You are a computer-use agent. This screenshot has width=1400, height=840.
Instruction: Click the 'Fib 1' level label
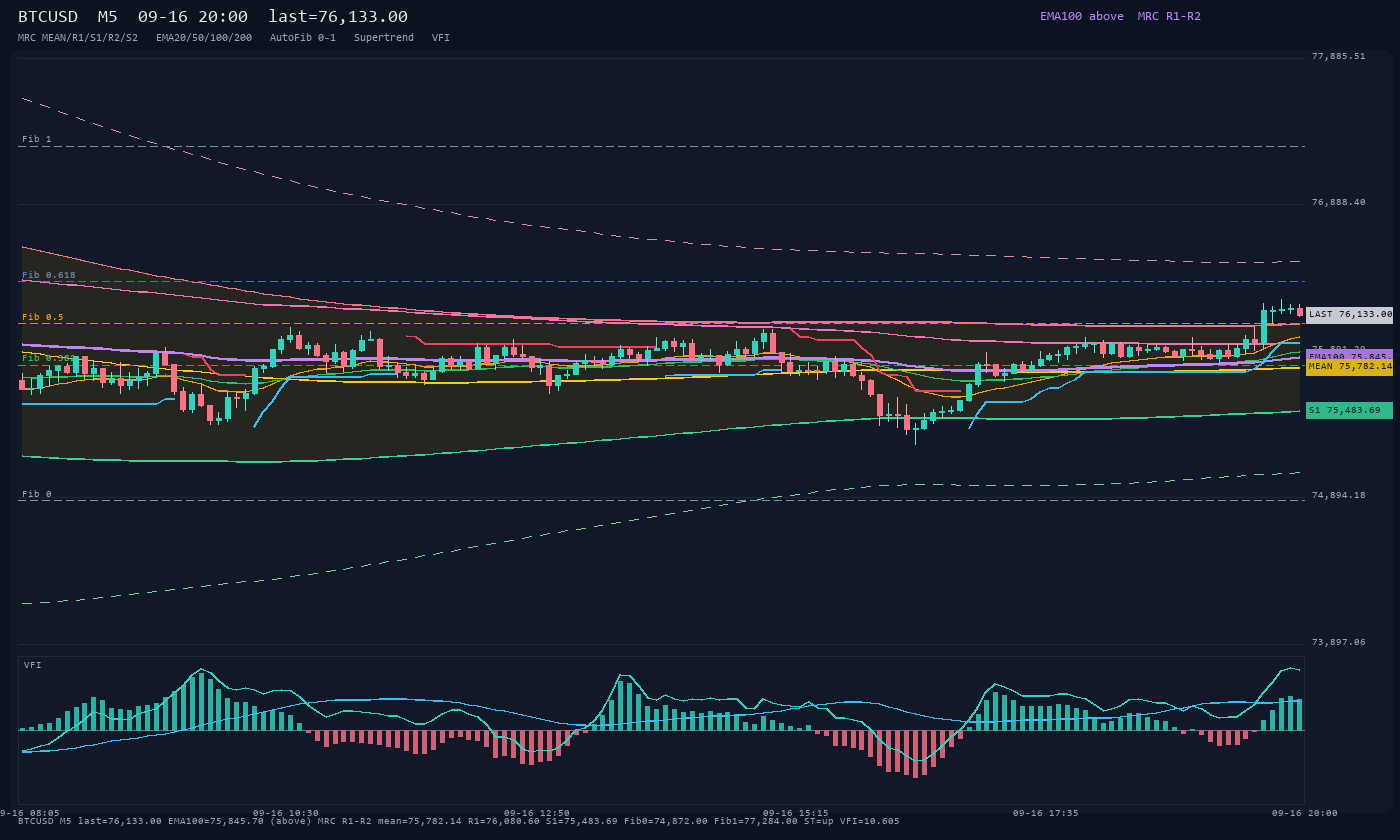coord(37,139)
